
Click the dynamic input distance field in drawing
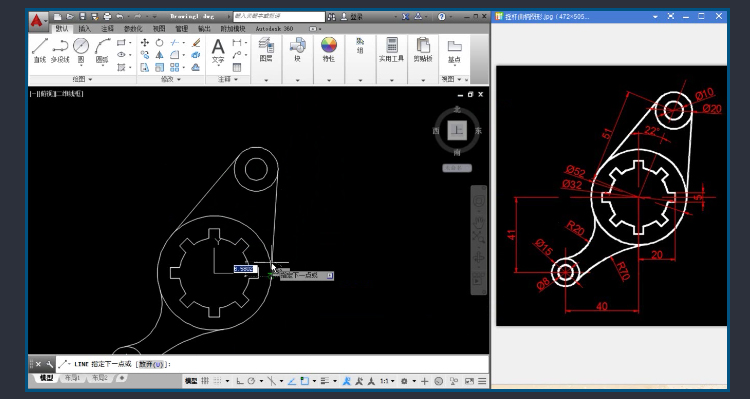tap(245, 269)
